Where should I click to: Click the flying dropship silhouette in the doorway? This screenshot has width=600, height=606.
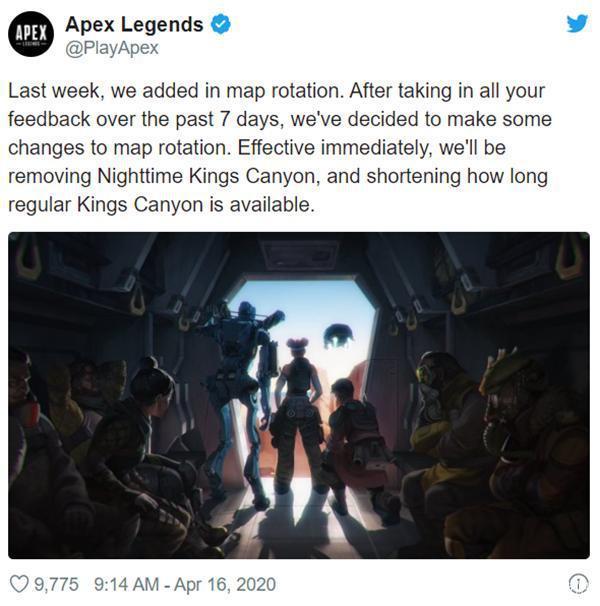(338, 335)
